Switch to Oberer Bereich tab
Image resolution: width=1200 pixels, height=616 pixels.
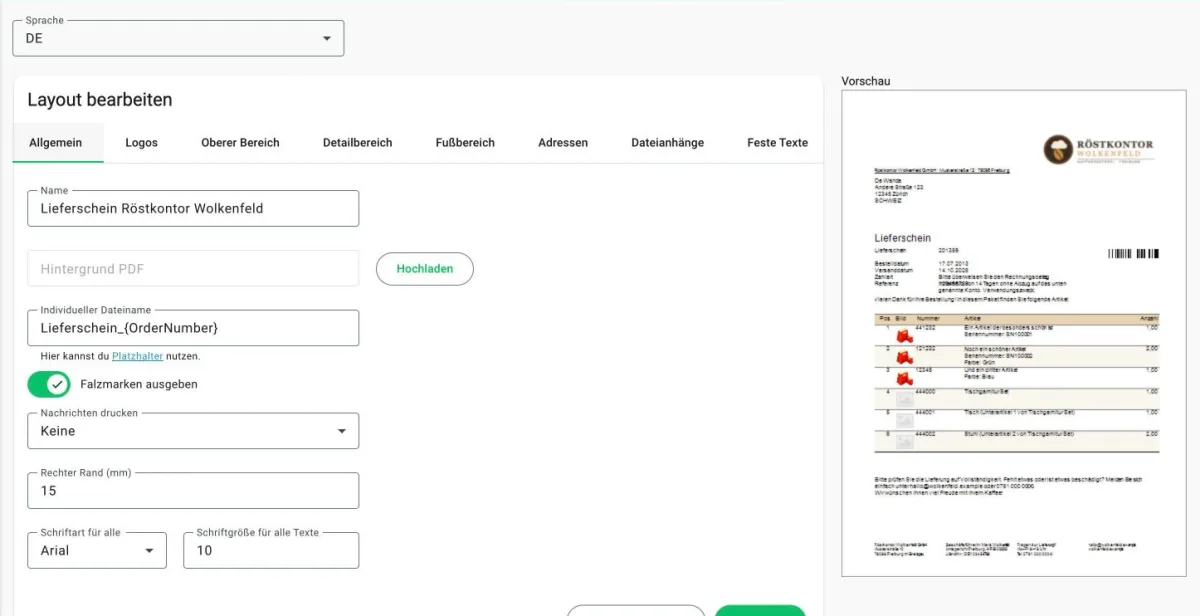[240, 142]
